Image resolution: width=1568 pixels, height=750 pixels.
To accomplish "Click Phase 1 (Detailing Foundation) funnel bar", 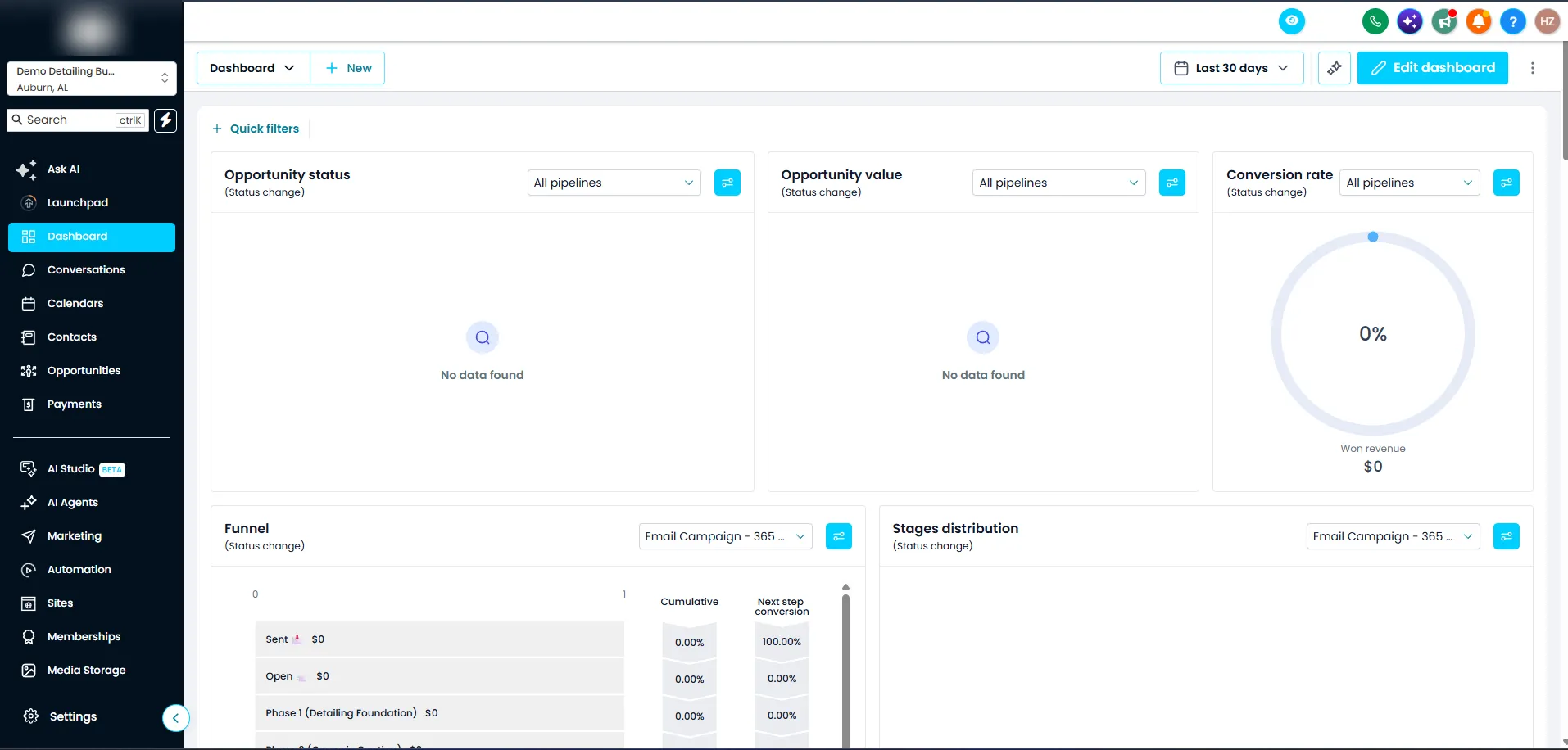I will pos(440,713).
